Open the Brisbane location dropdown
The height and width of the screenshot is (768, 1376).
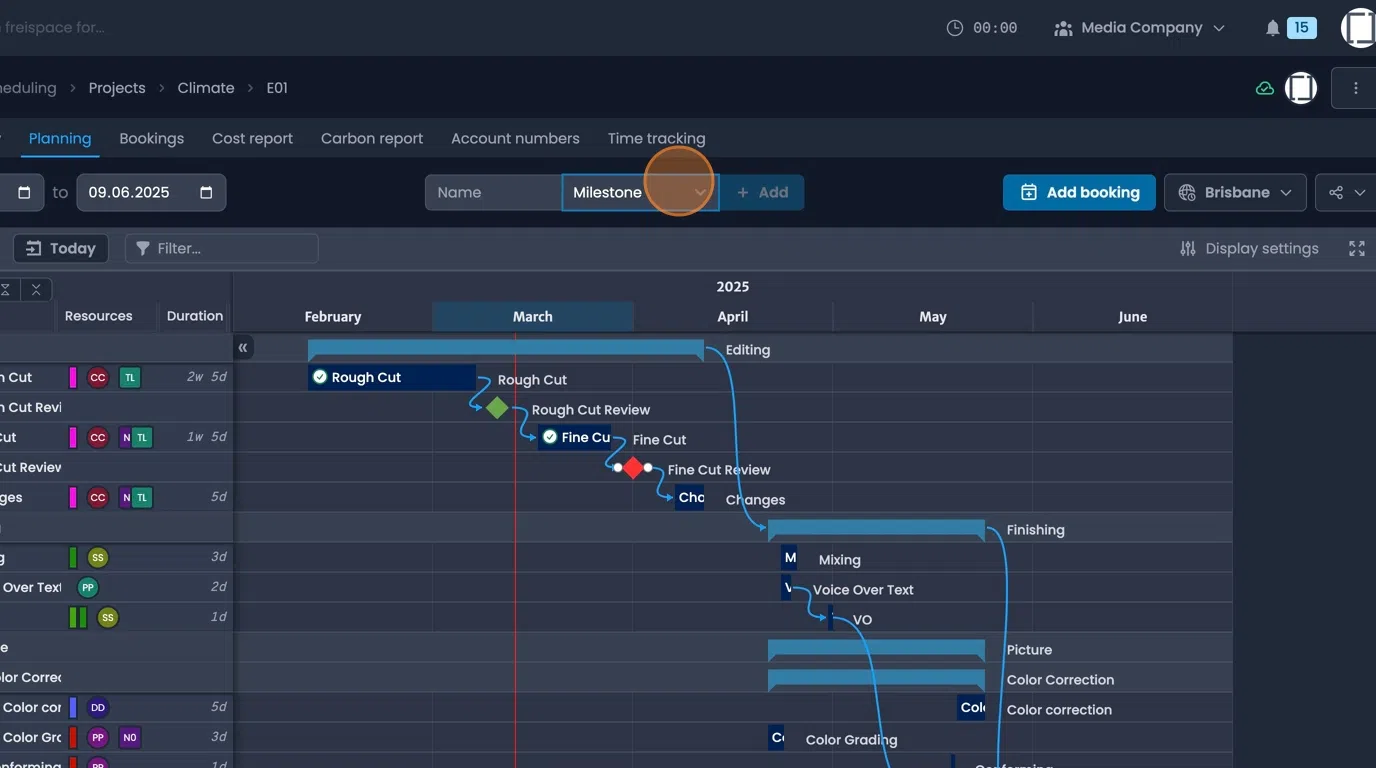tap(1235, 192)
